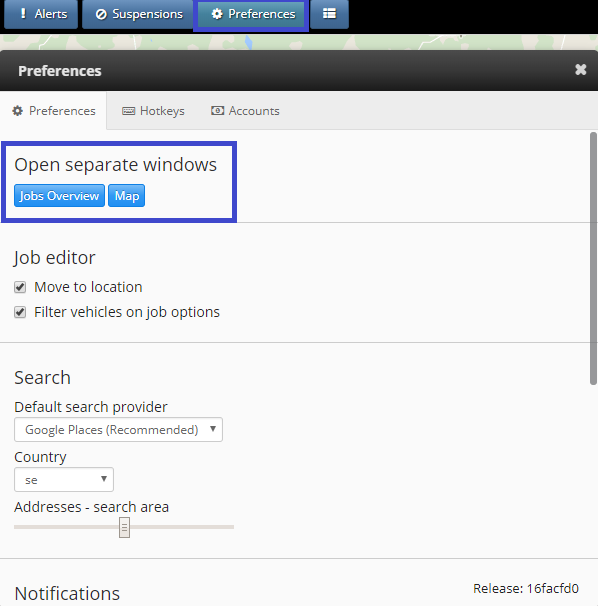Click the Open separate windows heading
This screenshot has width=598, height=606.
pos(116,165)
